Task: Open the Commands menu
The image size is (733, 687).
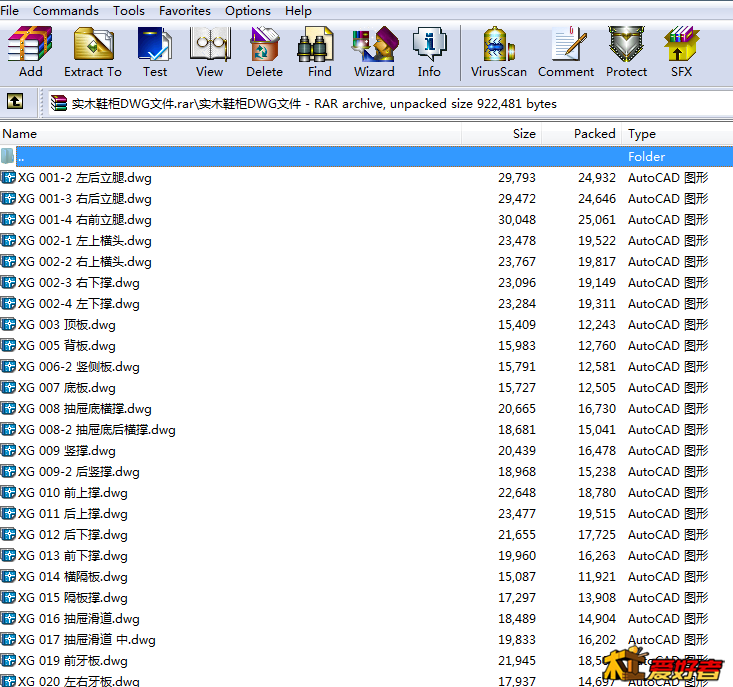Action: 66,11
